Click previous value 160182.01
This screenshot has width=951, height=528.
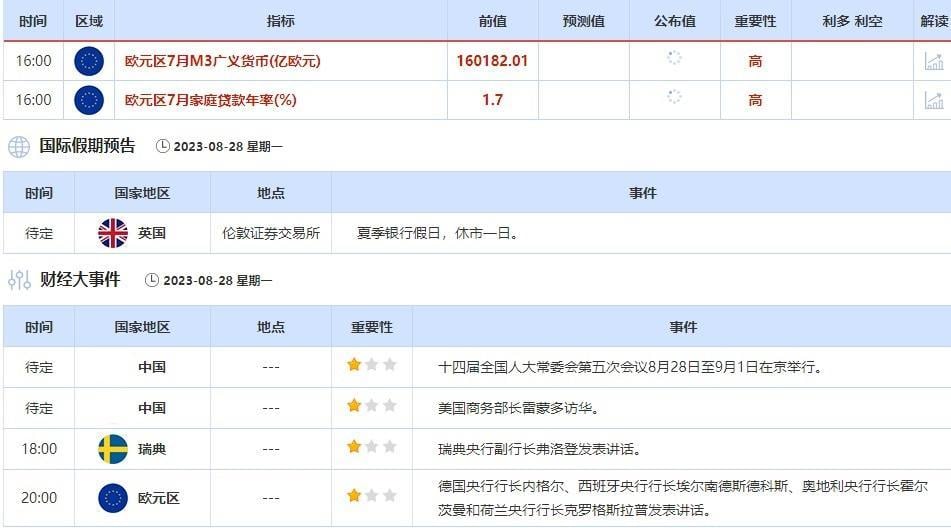[x=492, y=61]
